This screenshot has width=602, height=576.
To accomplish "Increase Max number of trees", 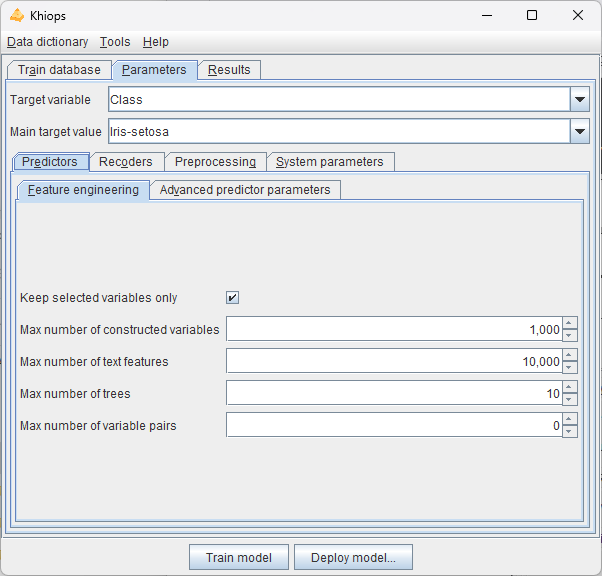I will 569,387.
